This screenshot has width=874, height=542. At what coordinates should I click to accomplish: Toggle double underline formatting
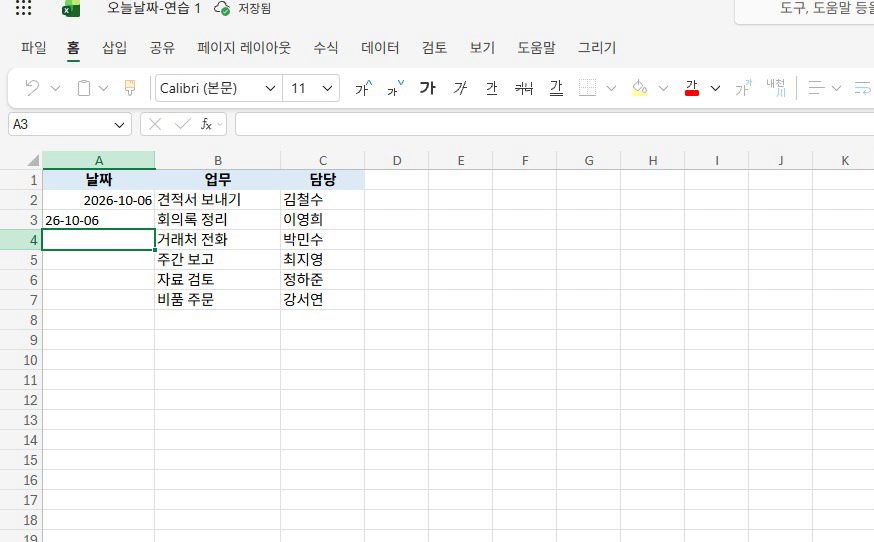pos(556,88)
